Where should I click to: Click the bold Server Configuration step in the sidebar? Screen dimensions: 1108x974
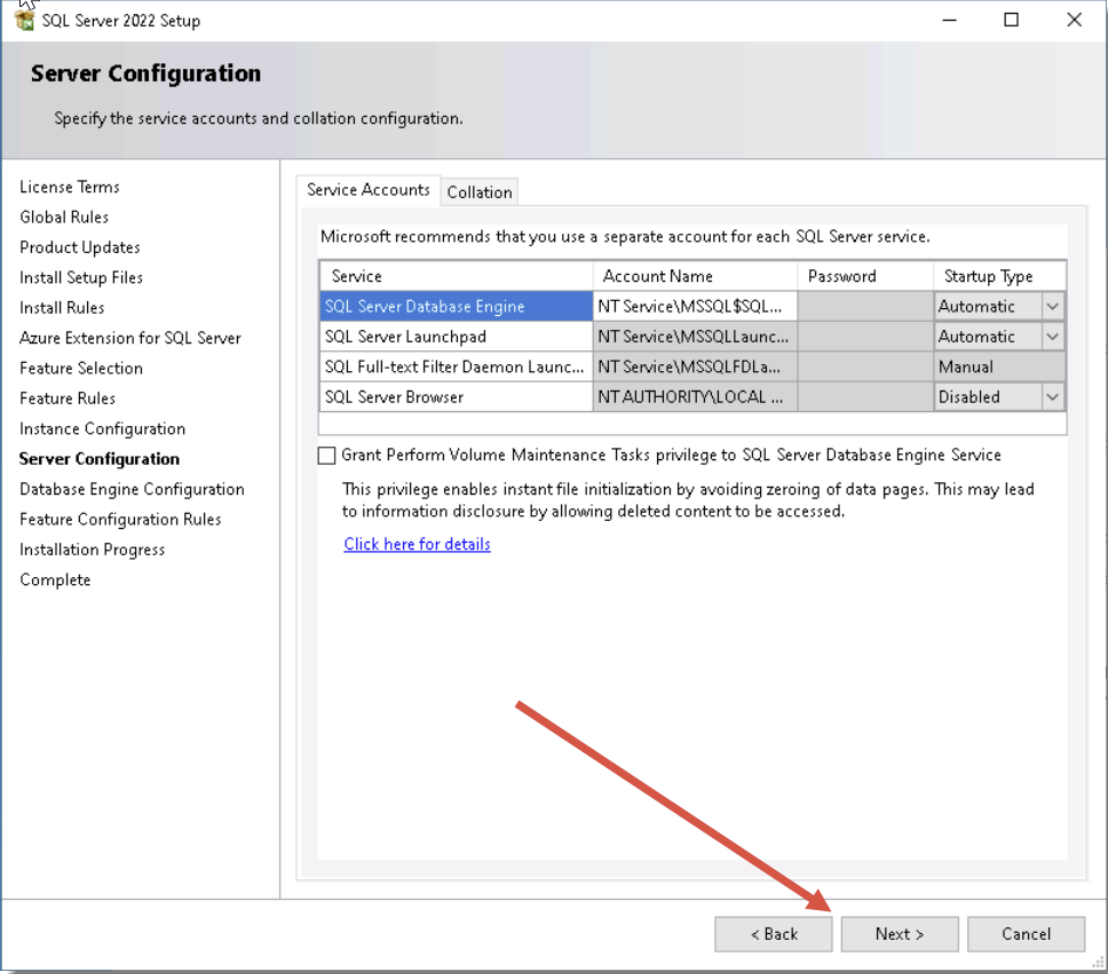(100, 459)
